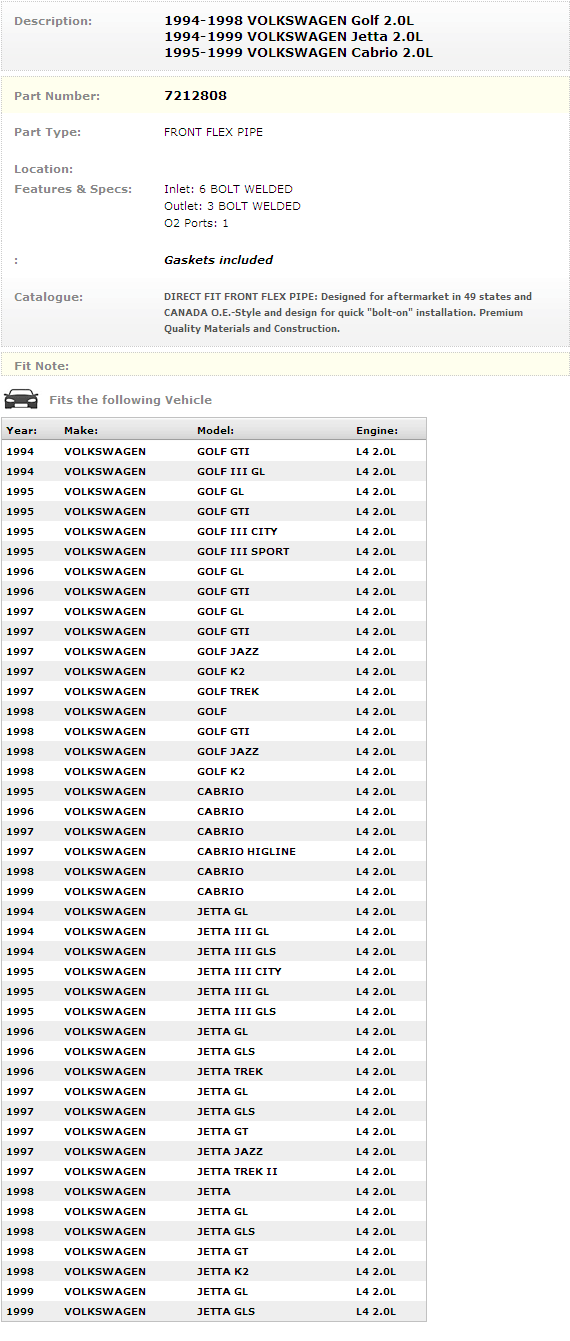This screenshot has width=570, height=1341.
Task: Click the Description label
Action: coord(53,21)
